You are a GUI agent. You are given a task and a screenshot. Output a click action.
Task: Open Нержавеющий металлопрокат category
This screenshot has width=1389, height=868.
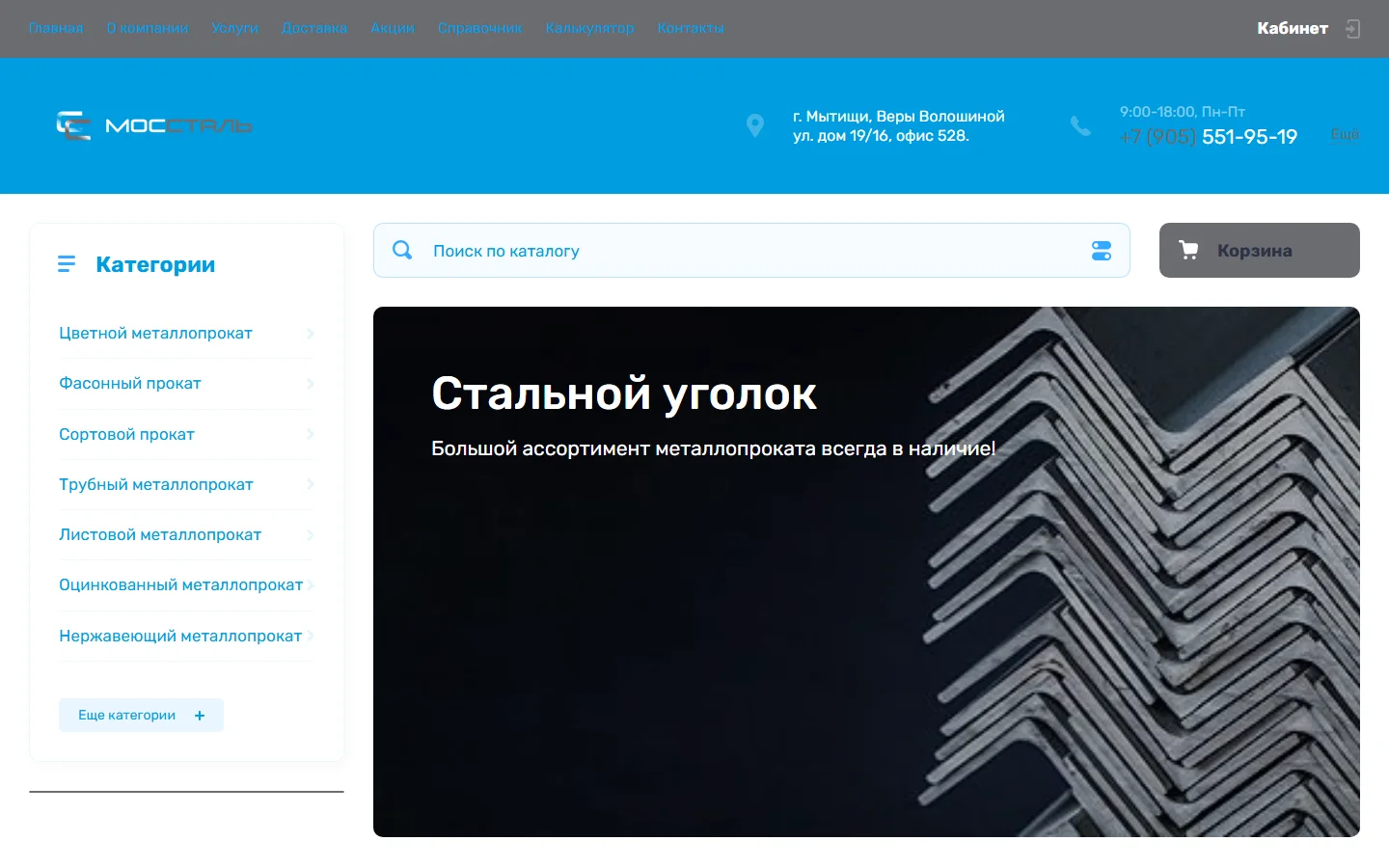tap(180, 636)
